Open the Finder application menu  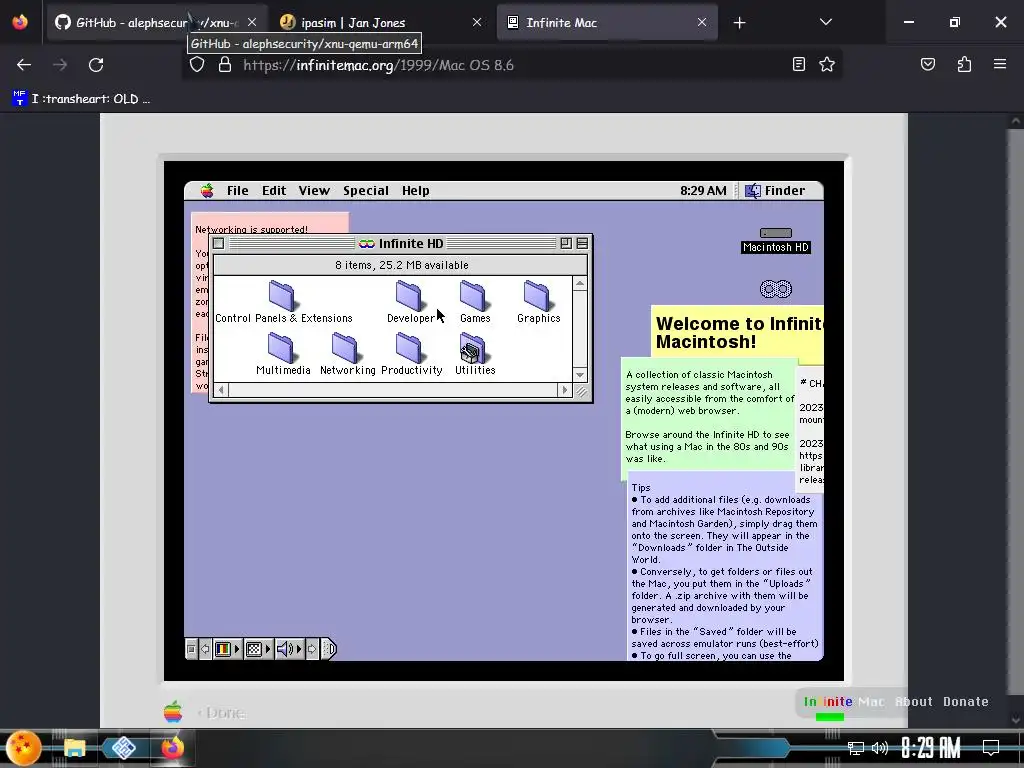tap(775, 191)
